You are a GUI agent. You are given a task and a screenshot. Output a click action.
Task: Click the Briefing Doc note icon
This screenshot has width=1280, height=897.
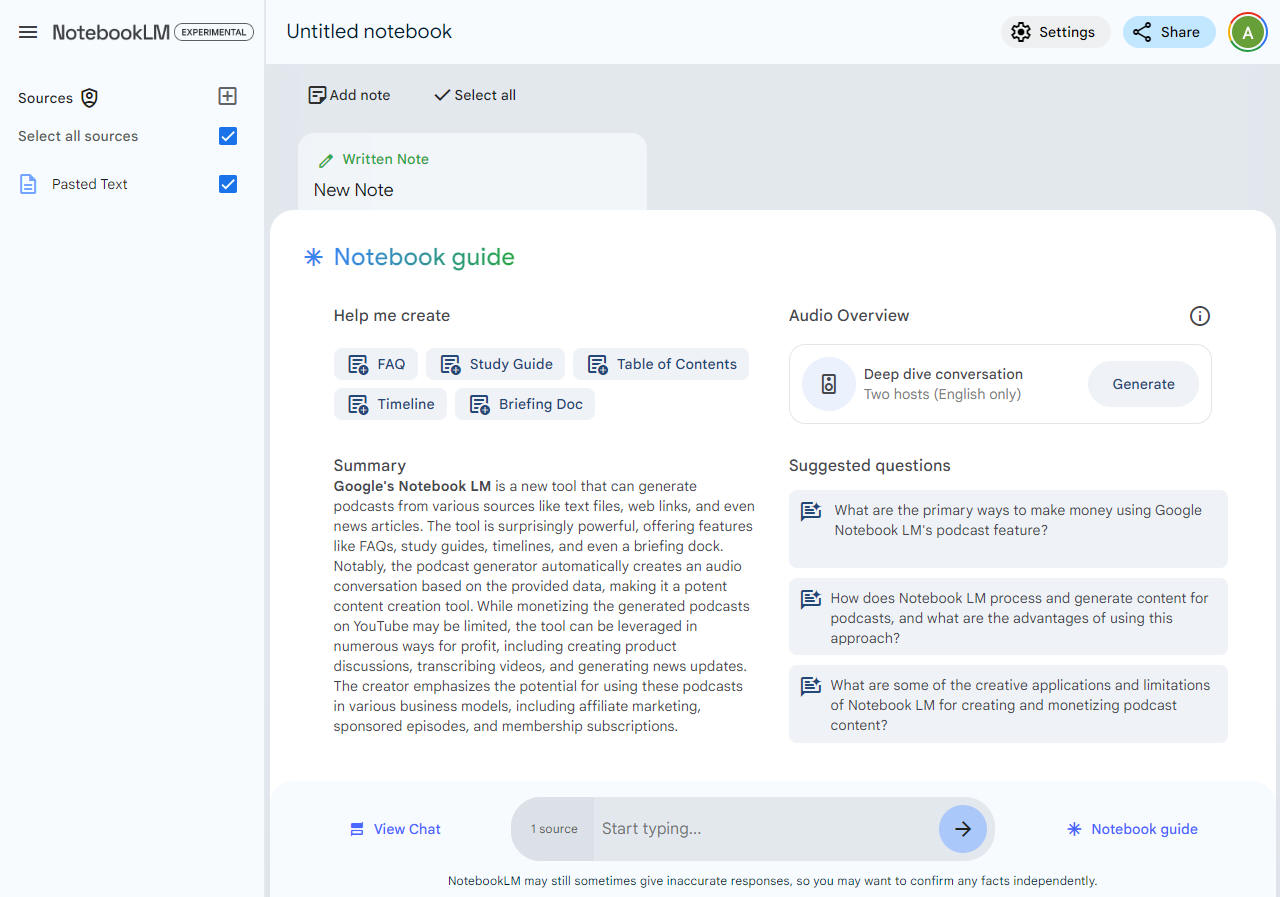(x=479, y=405)
